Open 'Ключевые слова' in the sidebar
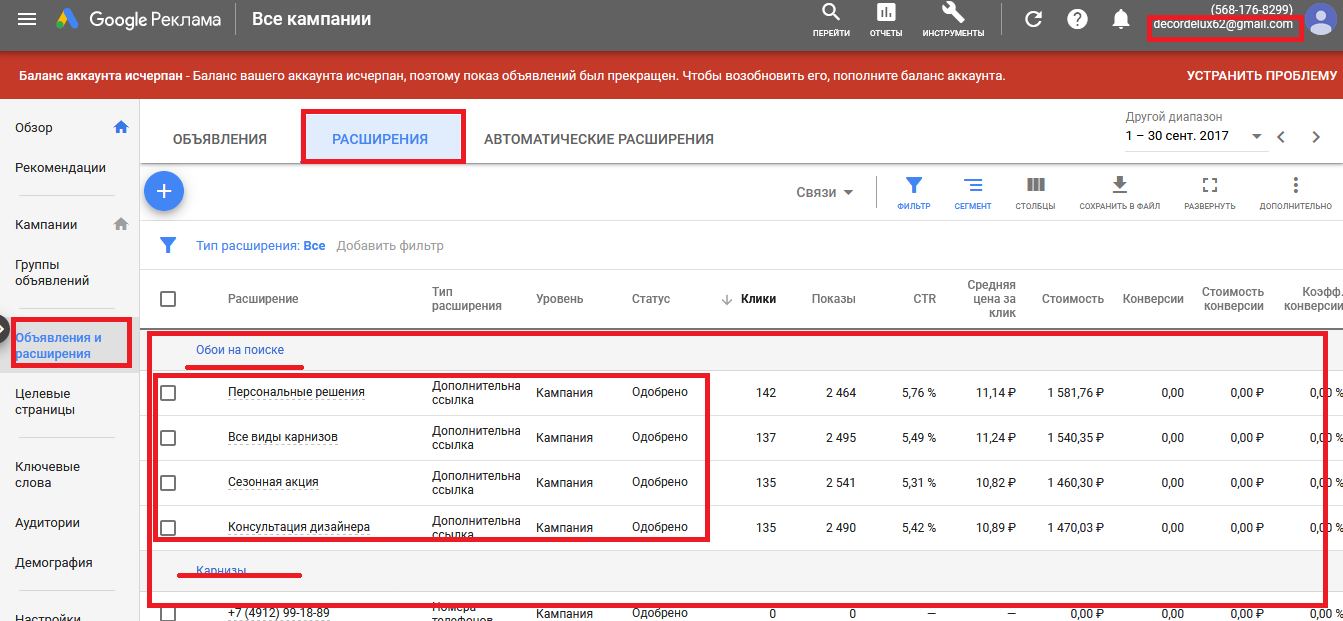 (47, 474)
